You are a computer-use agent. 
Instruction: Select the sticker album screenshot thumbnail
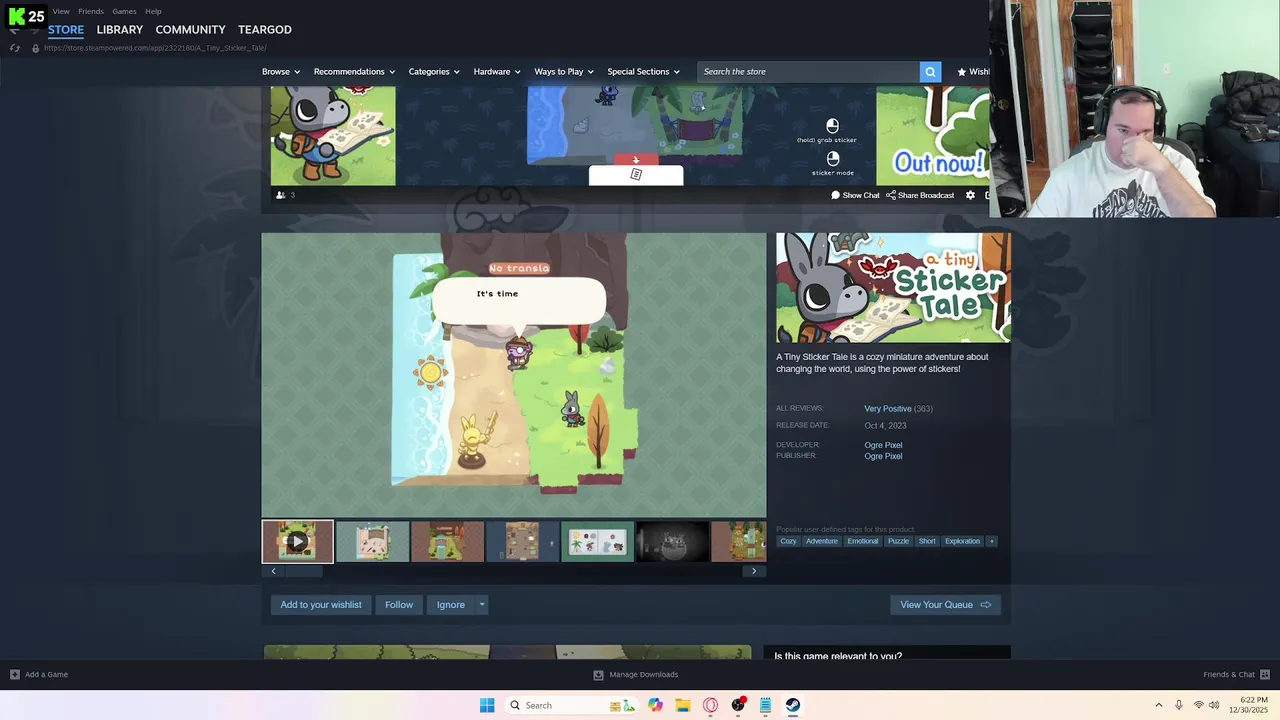point(597,541)
